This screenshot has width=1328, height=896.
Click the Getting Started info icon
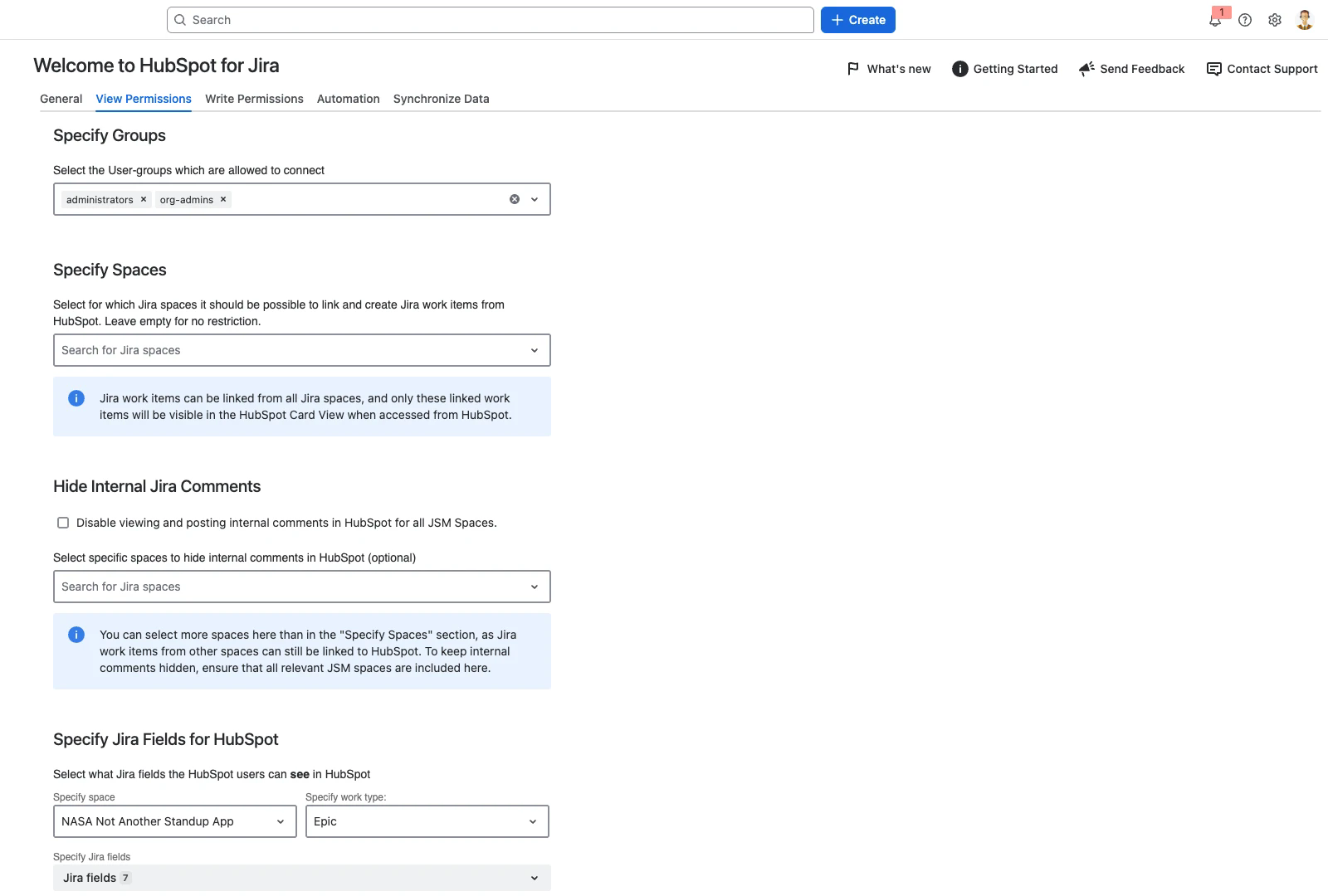pos(959,69)
